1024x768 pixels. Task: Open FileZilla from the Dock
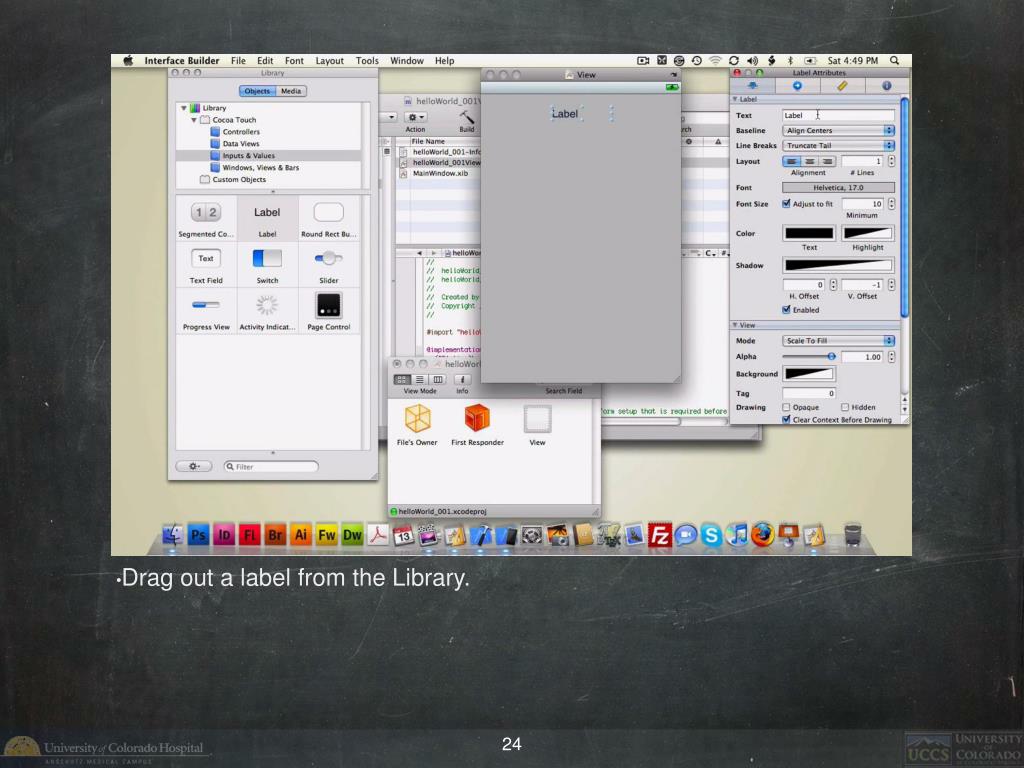click(x=660, y=536)
